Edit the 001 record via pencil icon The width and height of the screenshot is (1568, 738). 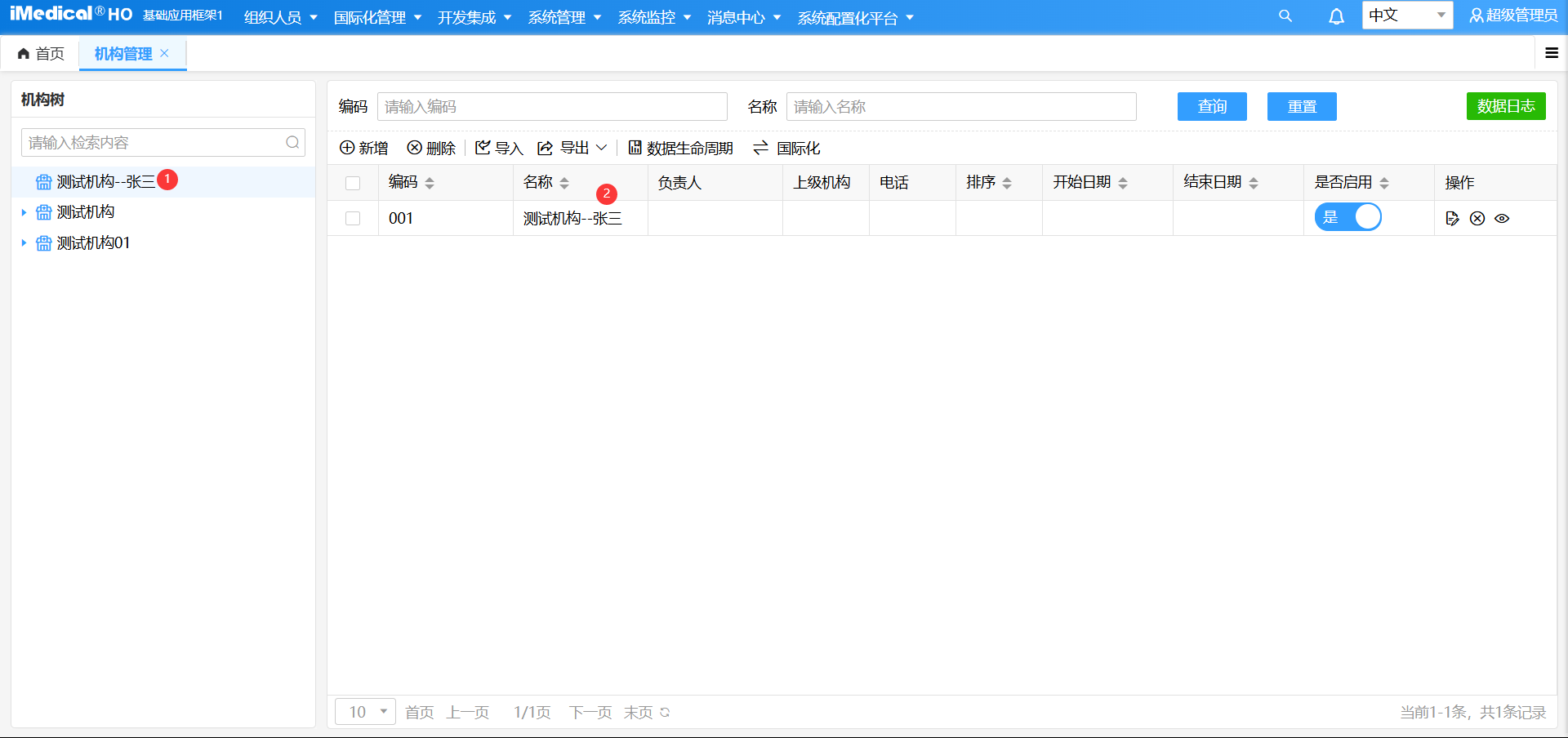pos(1453,218)
